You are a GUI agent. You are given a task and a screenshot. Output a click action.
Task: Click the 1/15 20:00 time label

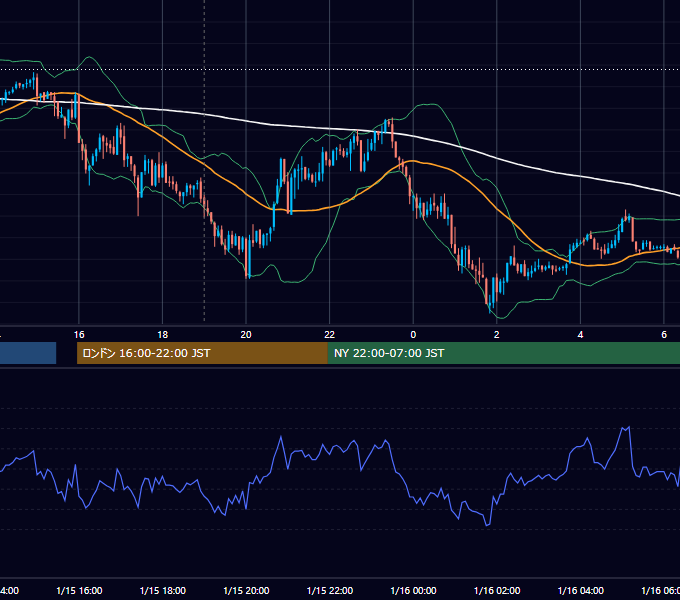pyautogui.click(x=246, y=591)
